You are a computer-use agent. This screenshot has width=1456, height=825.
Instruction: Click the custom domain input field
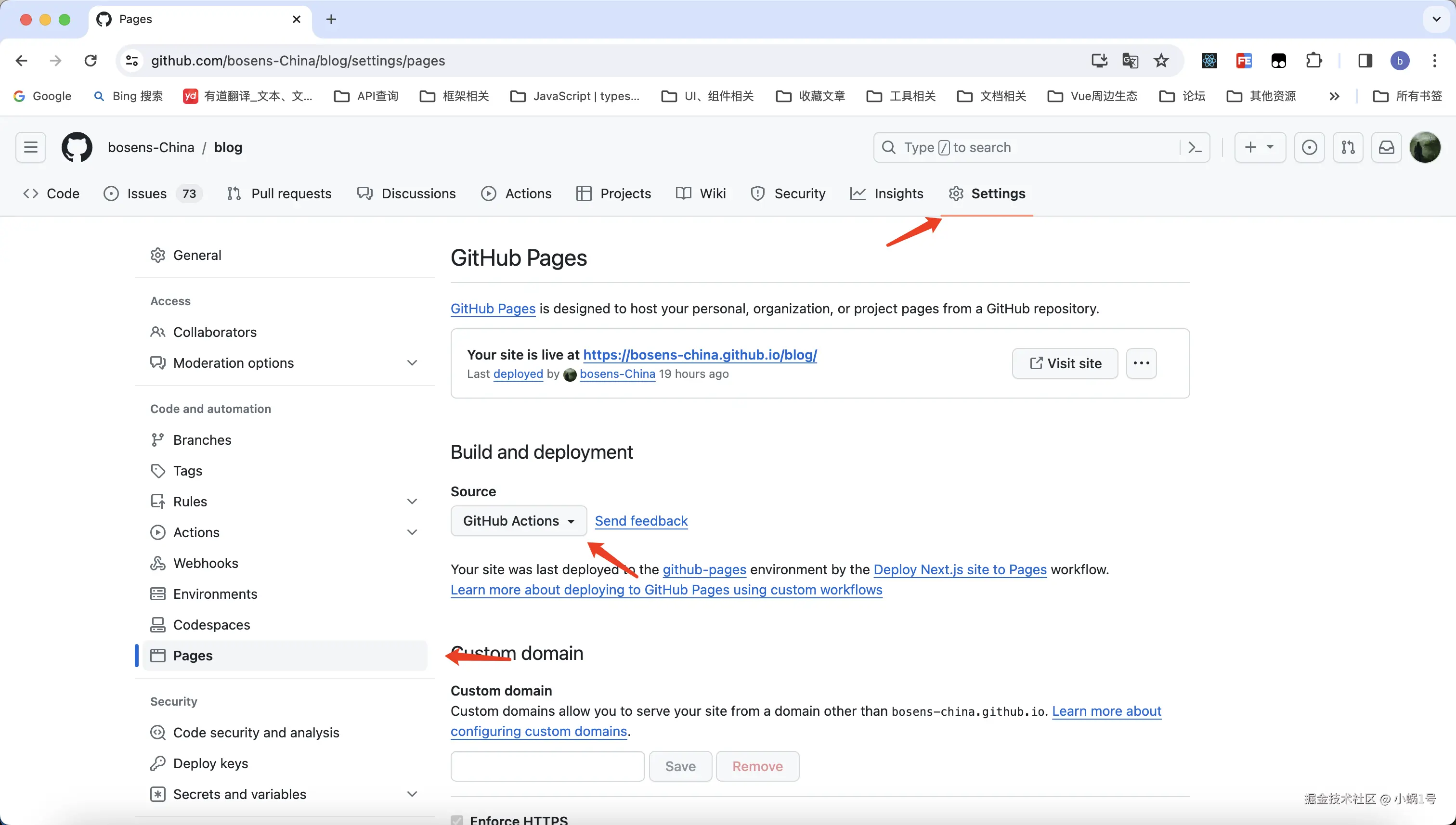[x=547, y=766]
